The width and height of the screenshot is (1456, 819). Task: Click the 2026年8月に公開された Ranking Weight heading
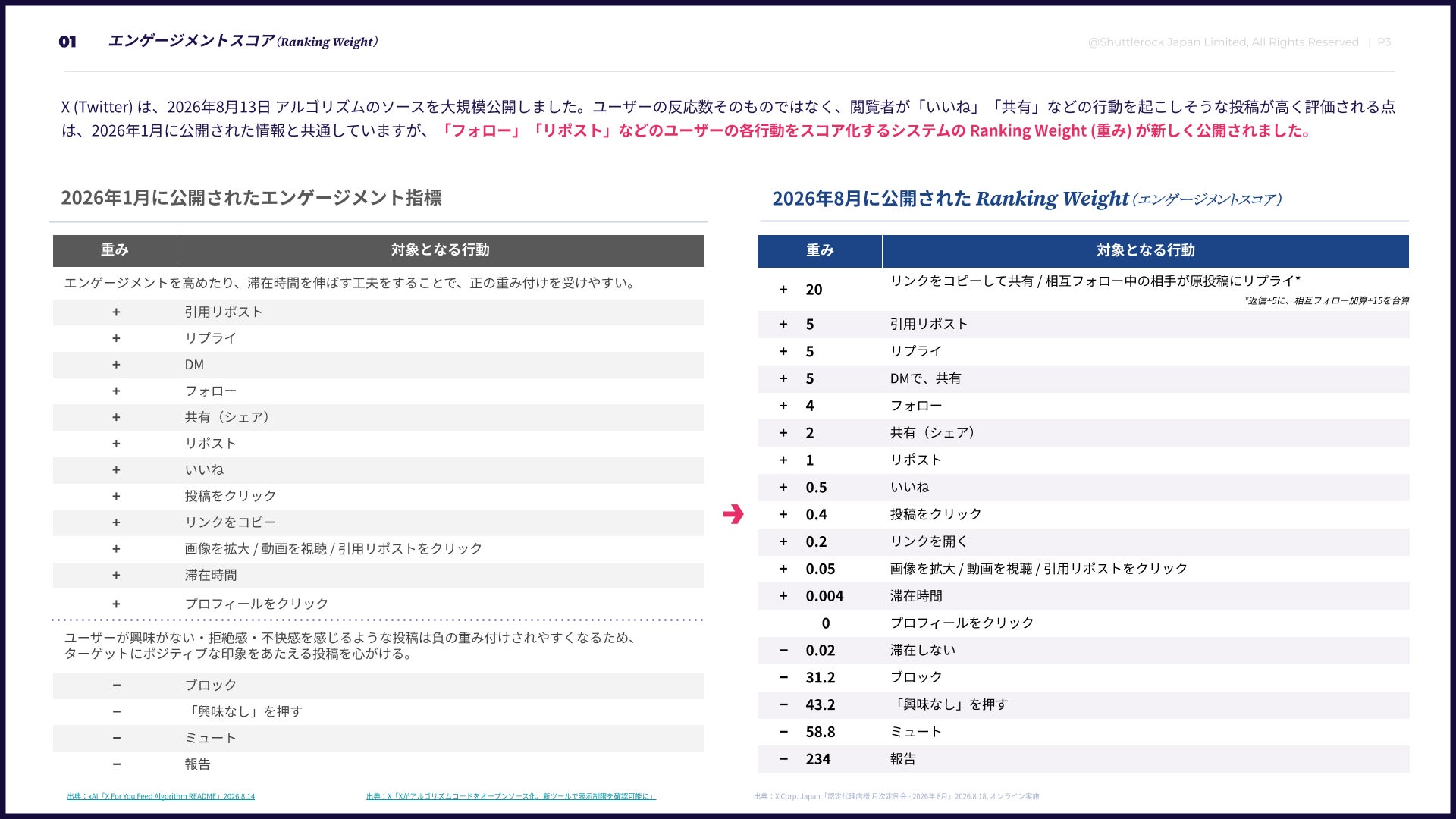click(x=1027, y=199)
